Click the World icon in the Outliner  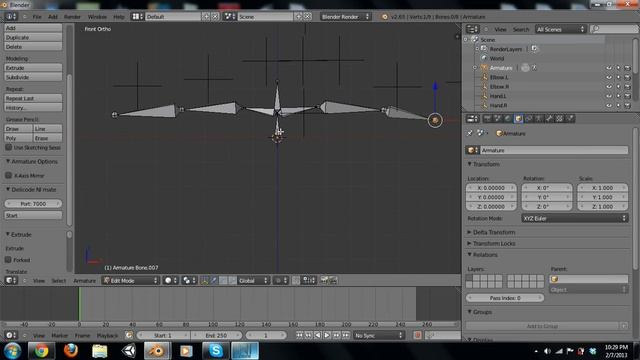pos(484,58)
